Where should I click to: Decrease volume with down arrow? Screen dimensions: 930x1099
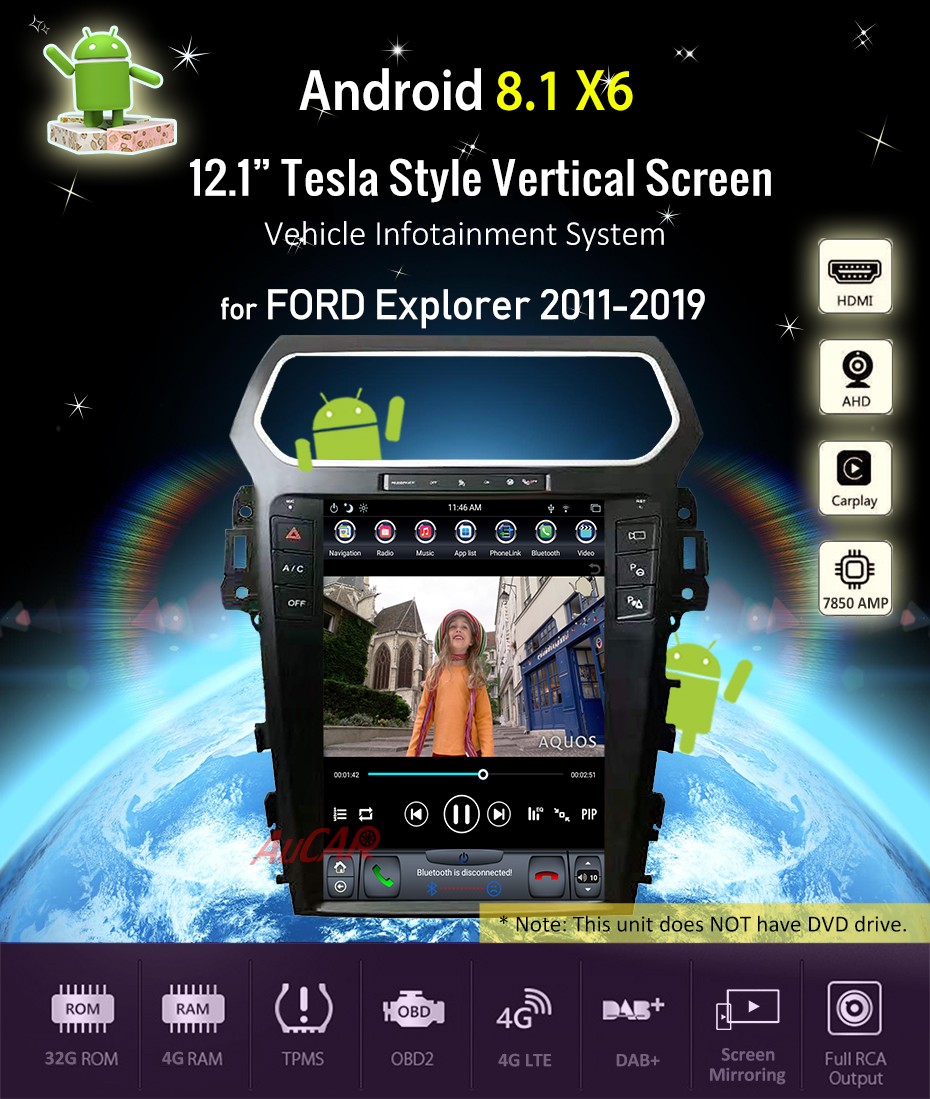point(587,890)
